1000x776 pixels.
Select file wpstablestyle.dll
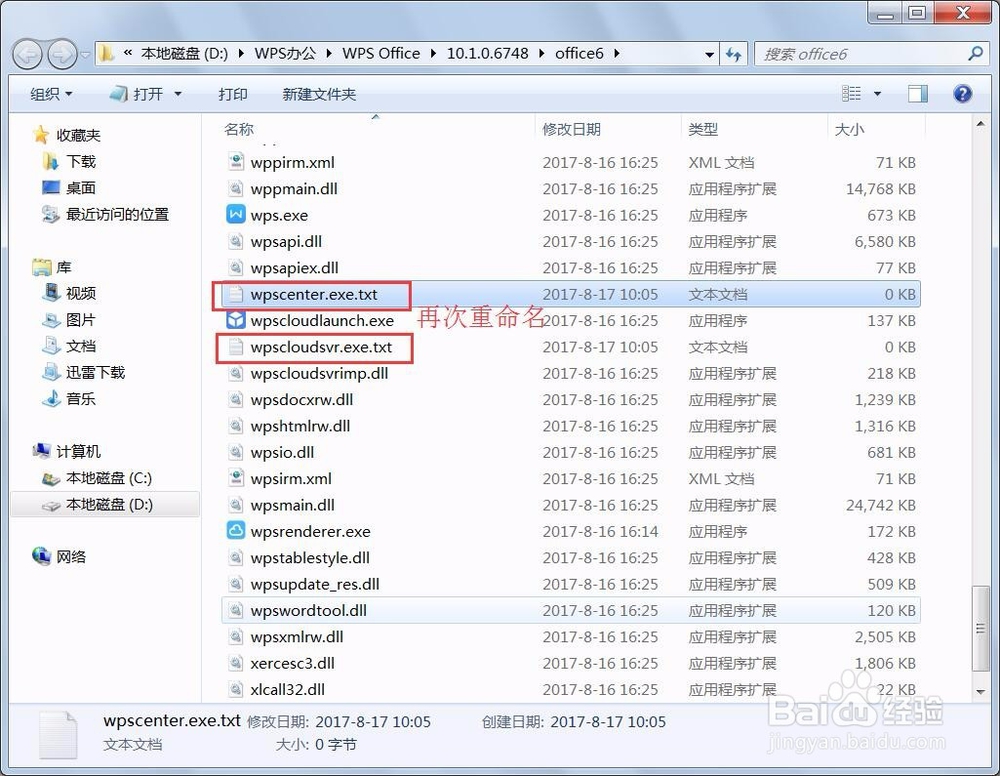pyautogui.click(x=571, y=558)
